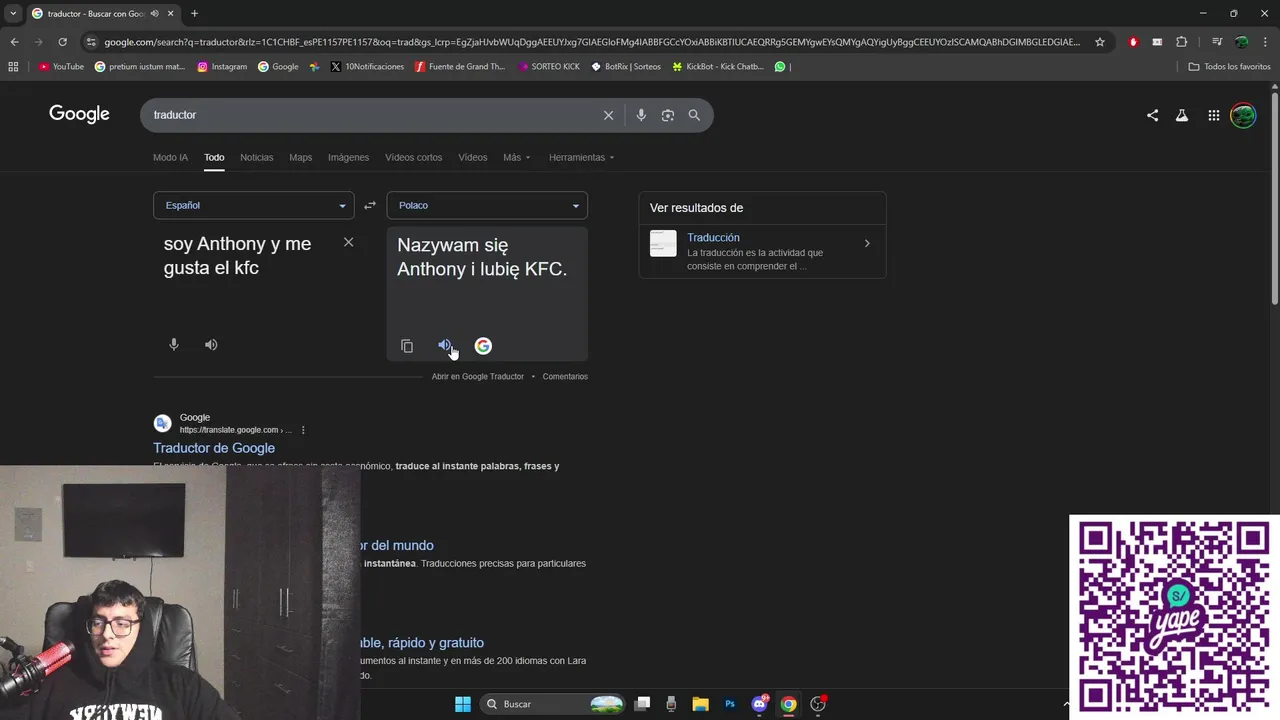Open the YouTube bookmark

coord(61,66)
